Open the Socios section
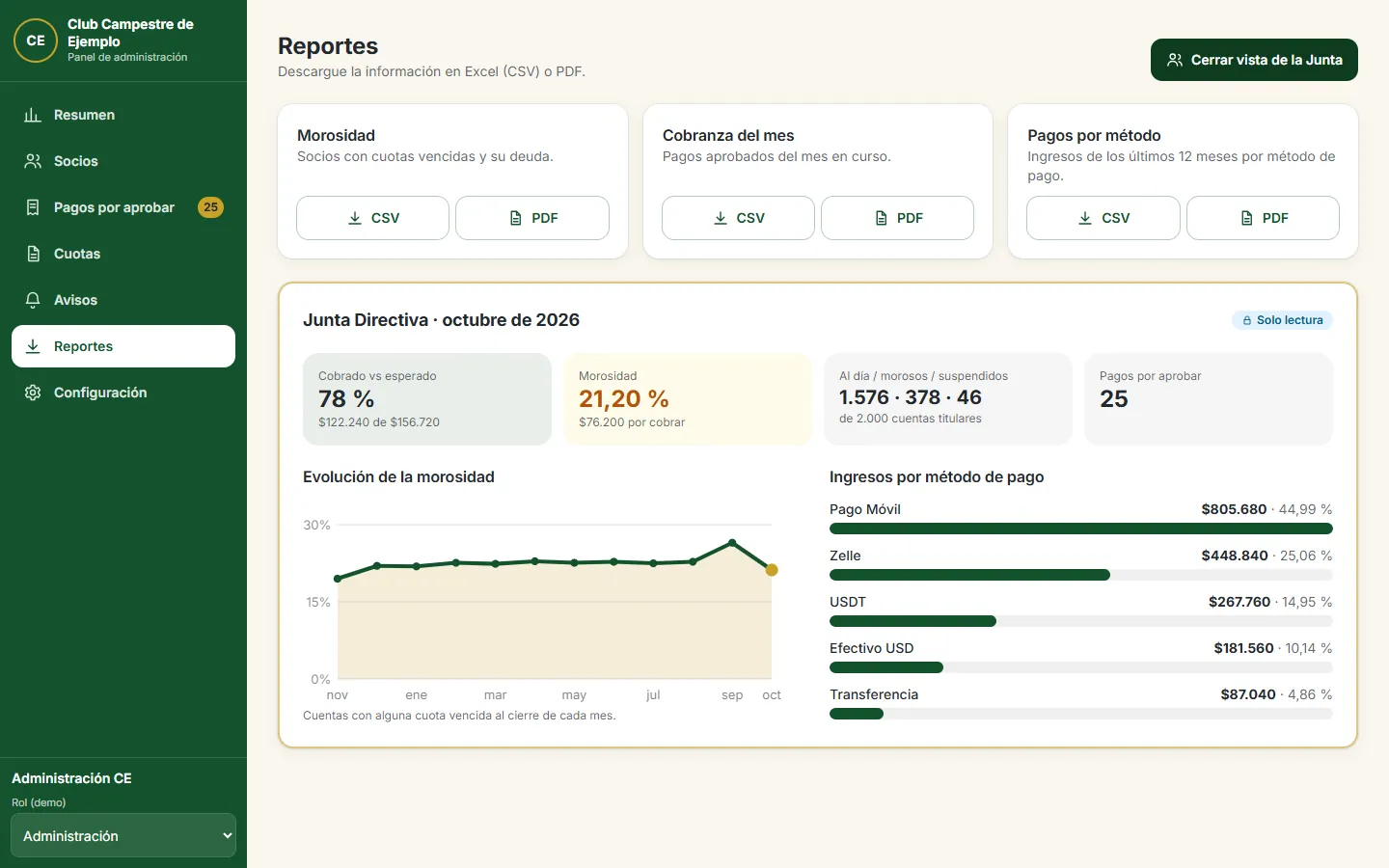The height and width of the screenshot is (868, 1389). coord(123,161)
